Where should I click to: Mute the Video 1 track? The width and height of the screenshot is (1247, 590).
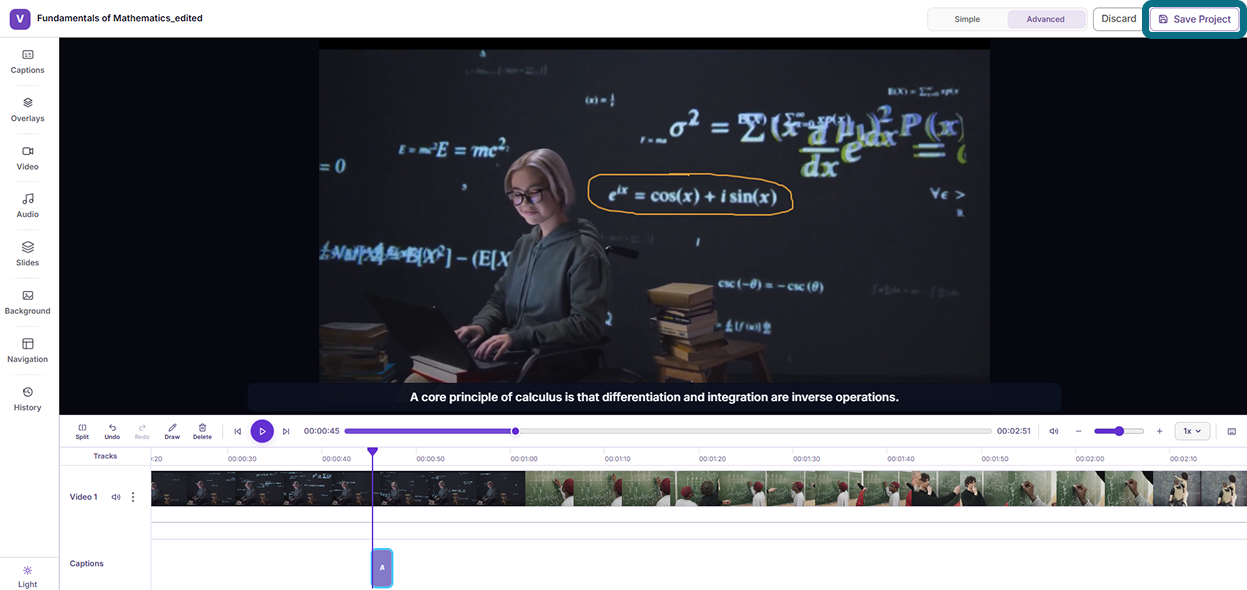(x=116, y=497)
